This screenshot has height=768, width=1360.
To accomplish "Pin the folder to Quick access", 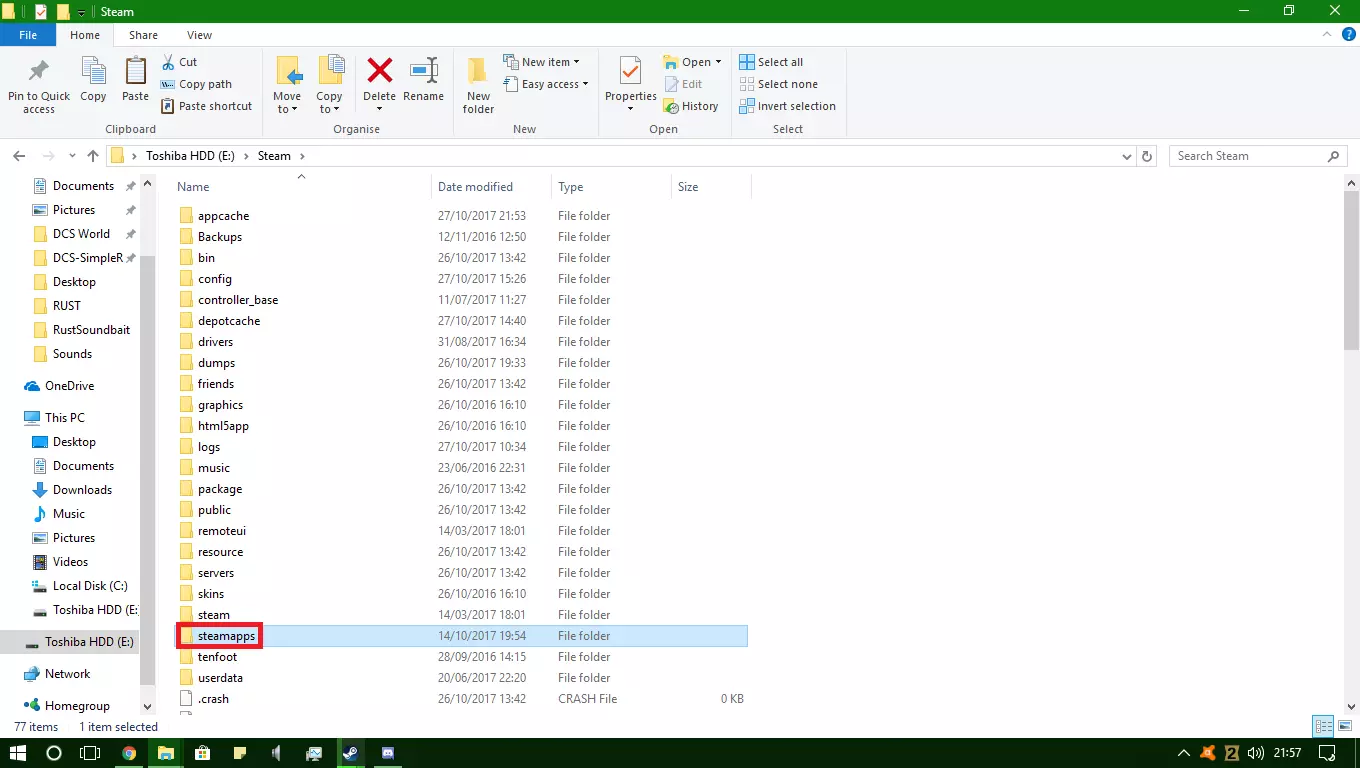I will point(39,86).
